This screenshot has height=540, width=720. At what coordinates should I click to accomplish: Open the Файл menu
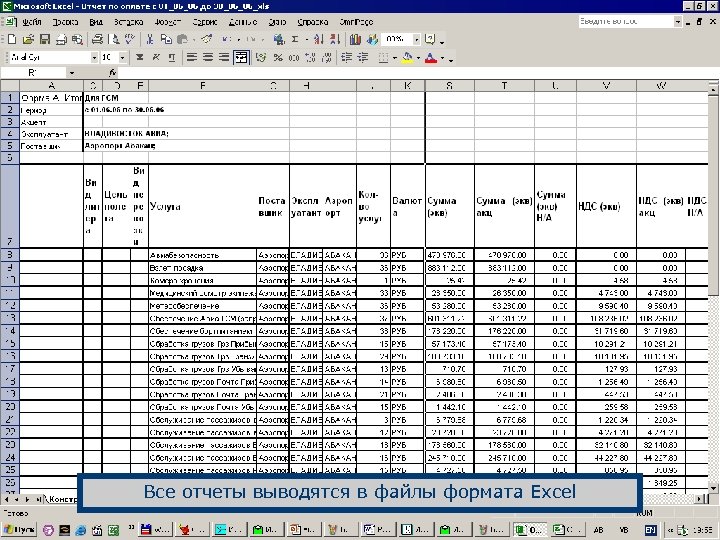click(x=32, y=22)
